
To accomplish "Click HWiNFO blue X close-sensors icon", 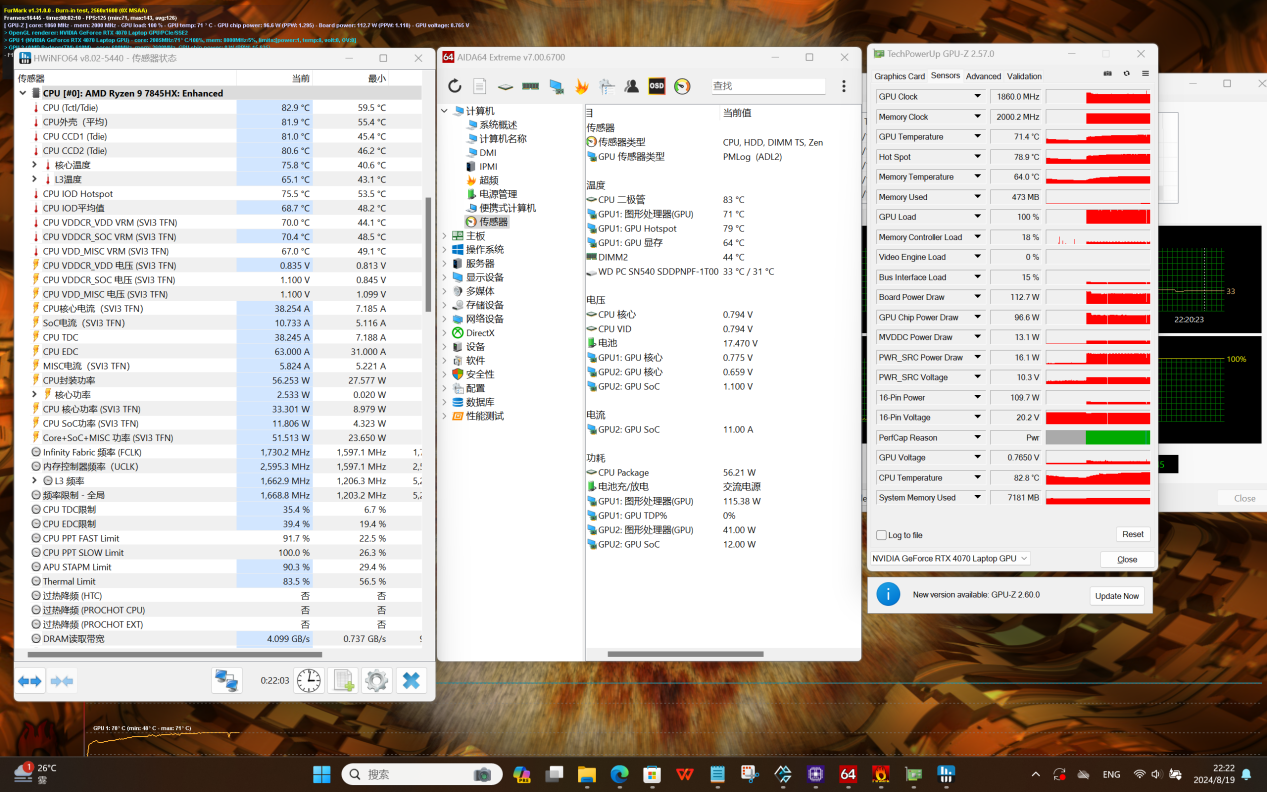I will pyautogui.click(x=410, y=681).
